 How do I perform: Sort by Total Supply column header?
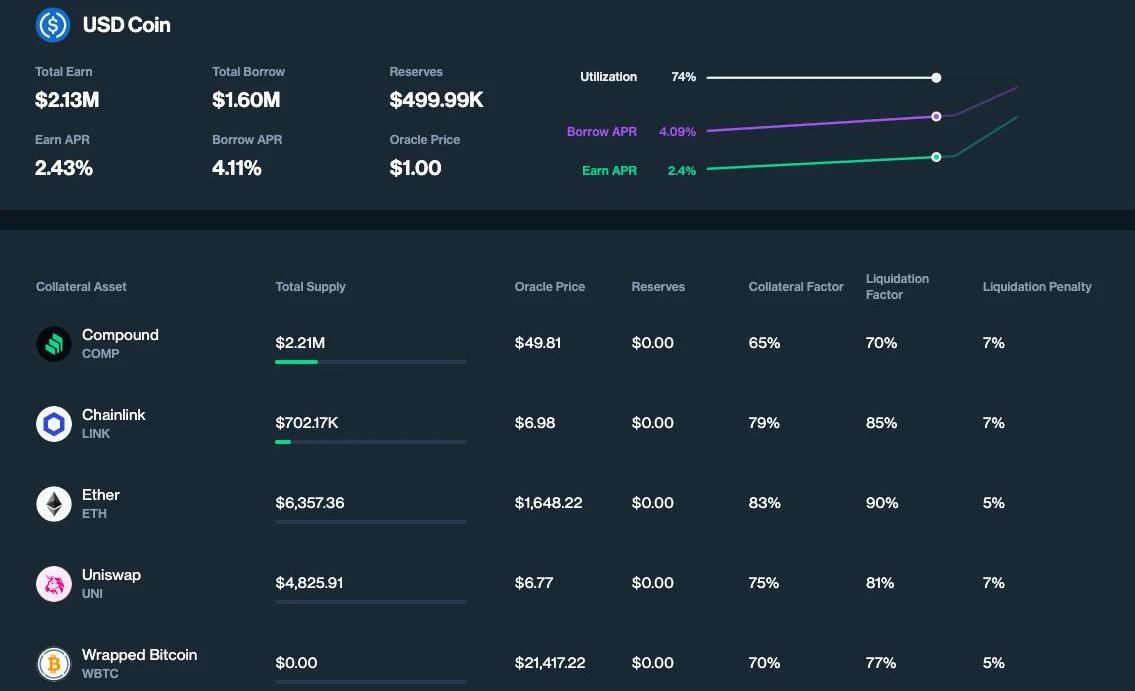tap(310, 287)
